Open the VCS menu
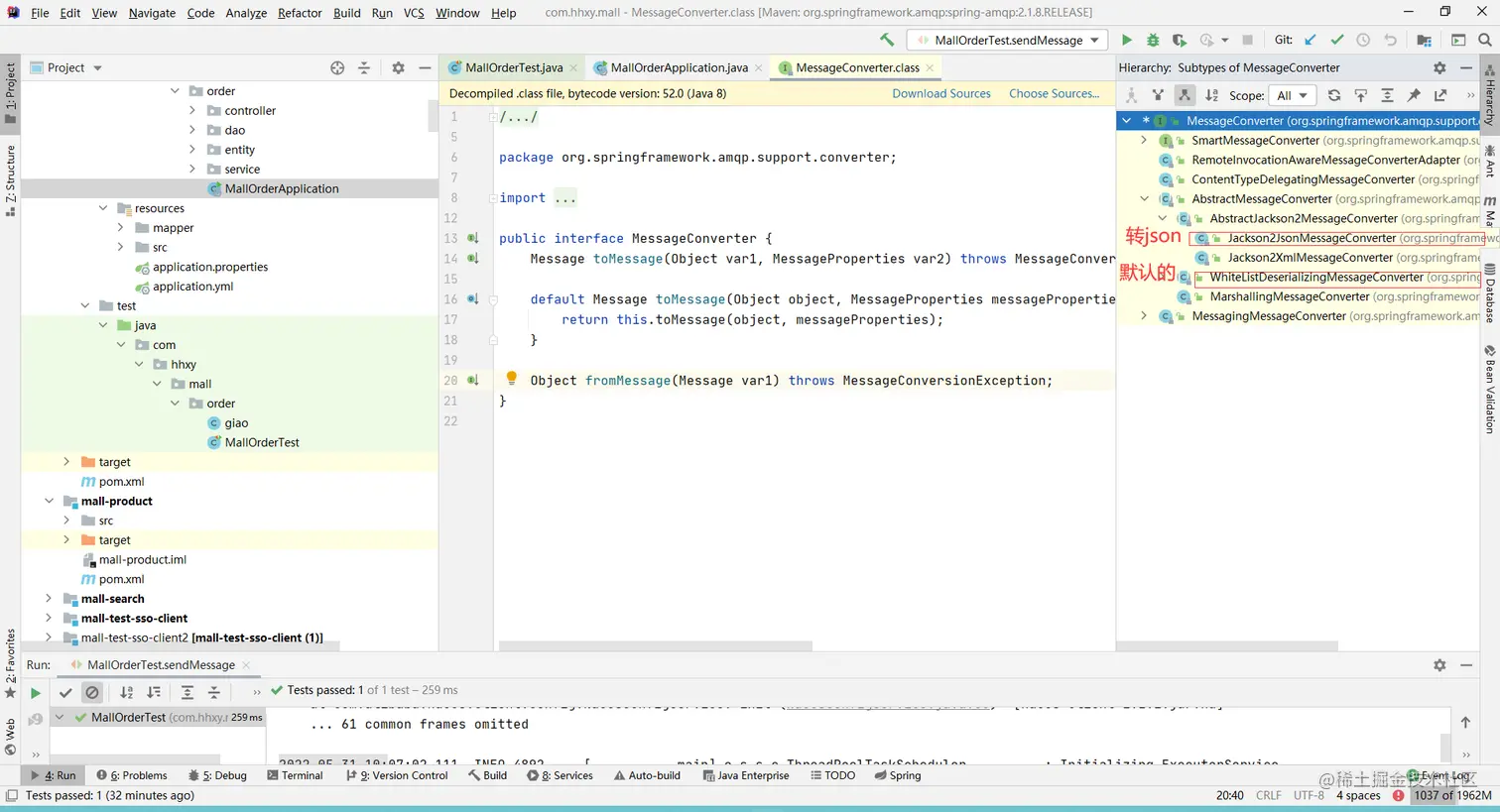1500x812 pixels. pos(414,13)
